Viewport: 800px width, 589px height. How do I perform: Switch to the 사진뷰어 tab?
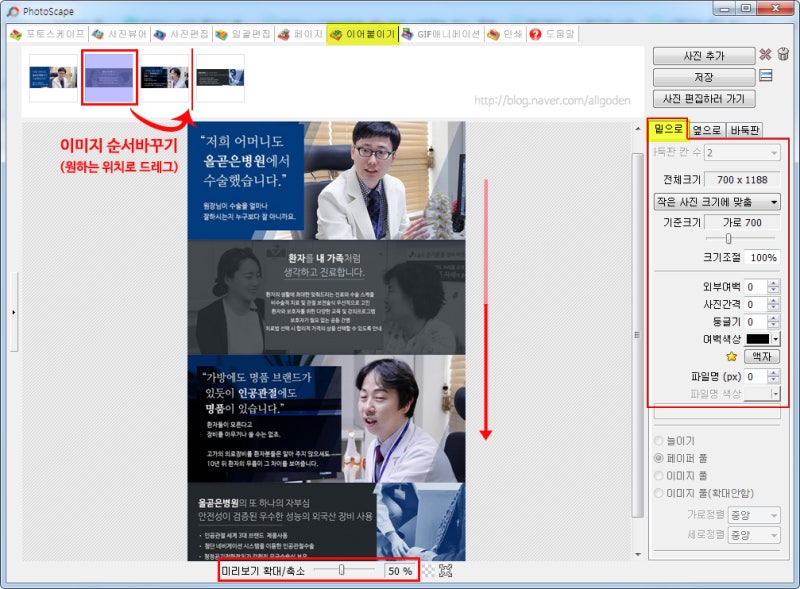(120, 34)
